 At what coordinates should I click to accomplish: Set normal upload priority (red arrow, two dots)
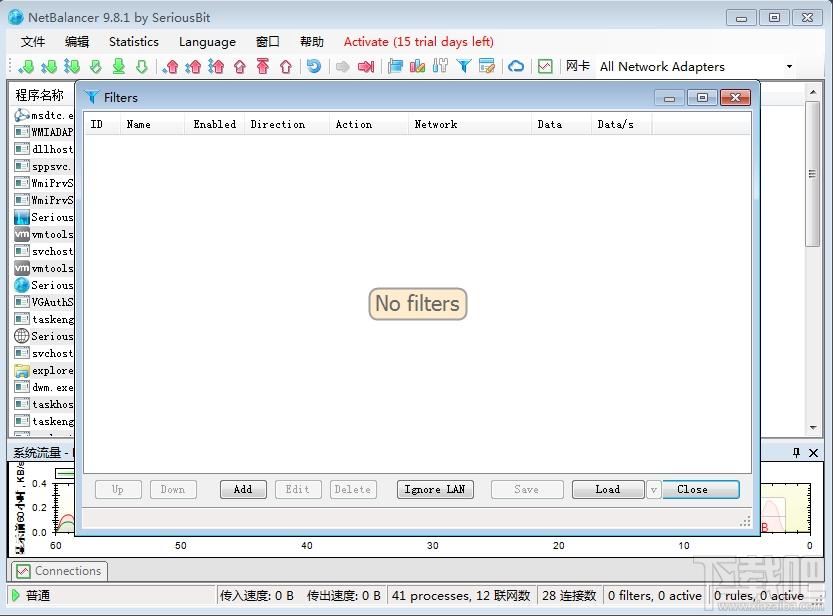pos(193,66)
